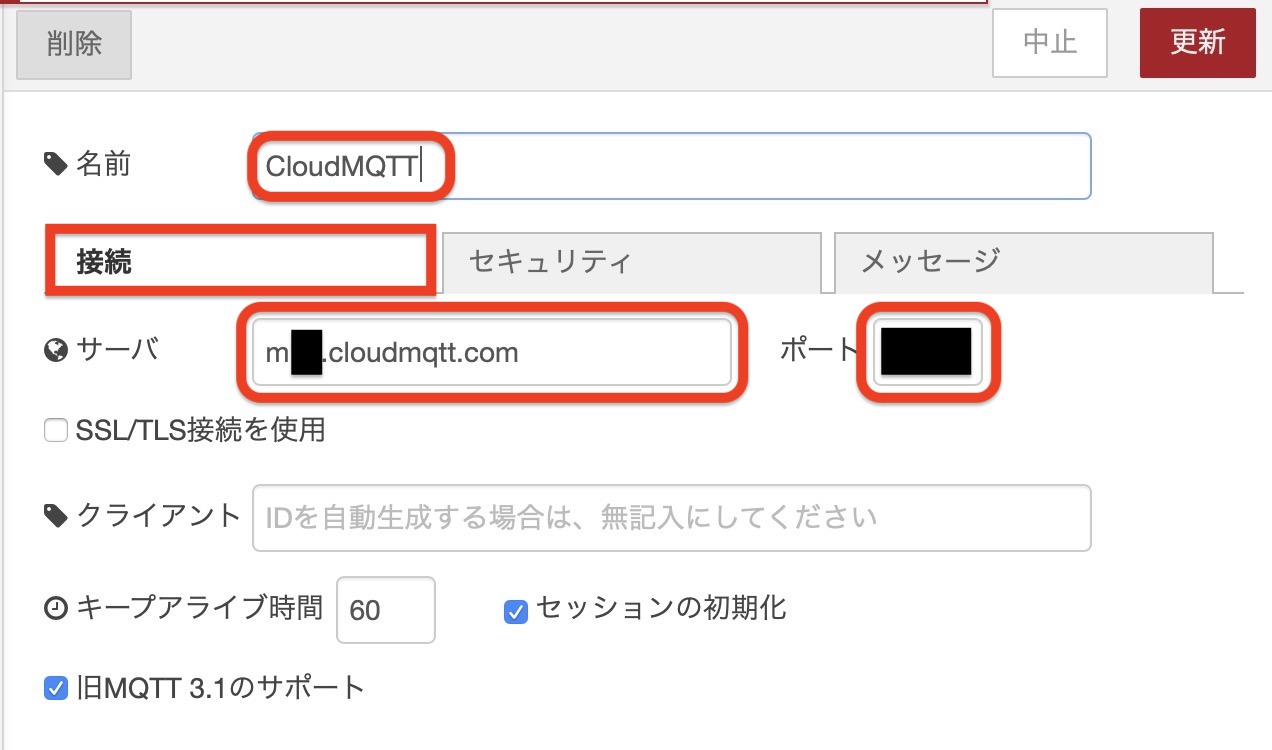Click the globe icon beside サーバ
1272x750 pixels.
(56, 350)
